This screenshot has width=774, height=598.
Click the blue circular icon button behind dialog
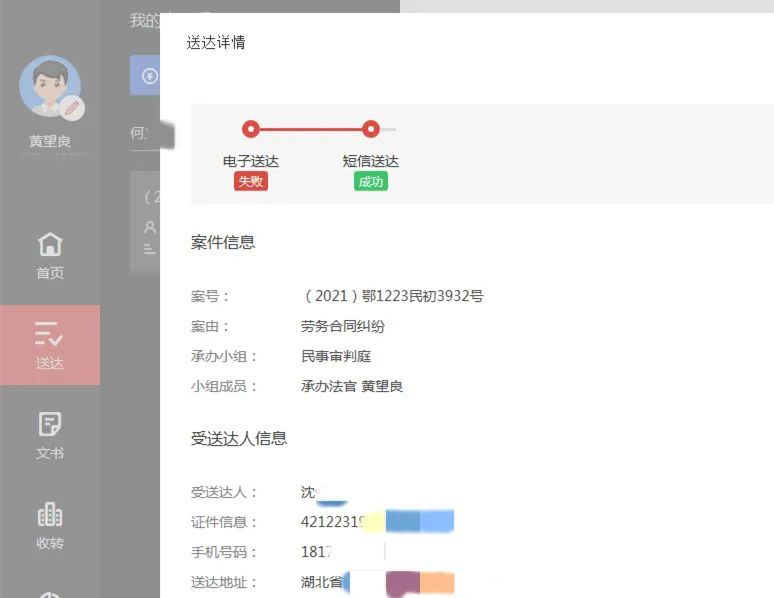(x=150, y=76)
